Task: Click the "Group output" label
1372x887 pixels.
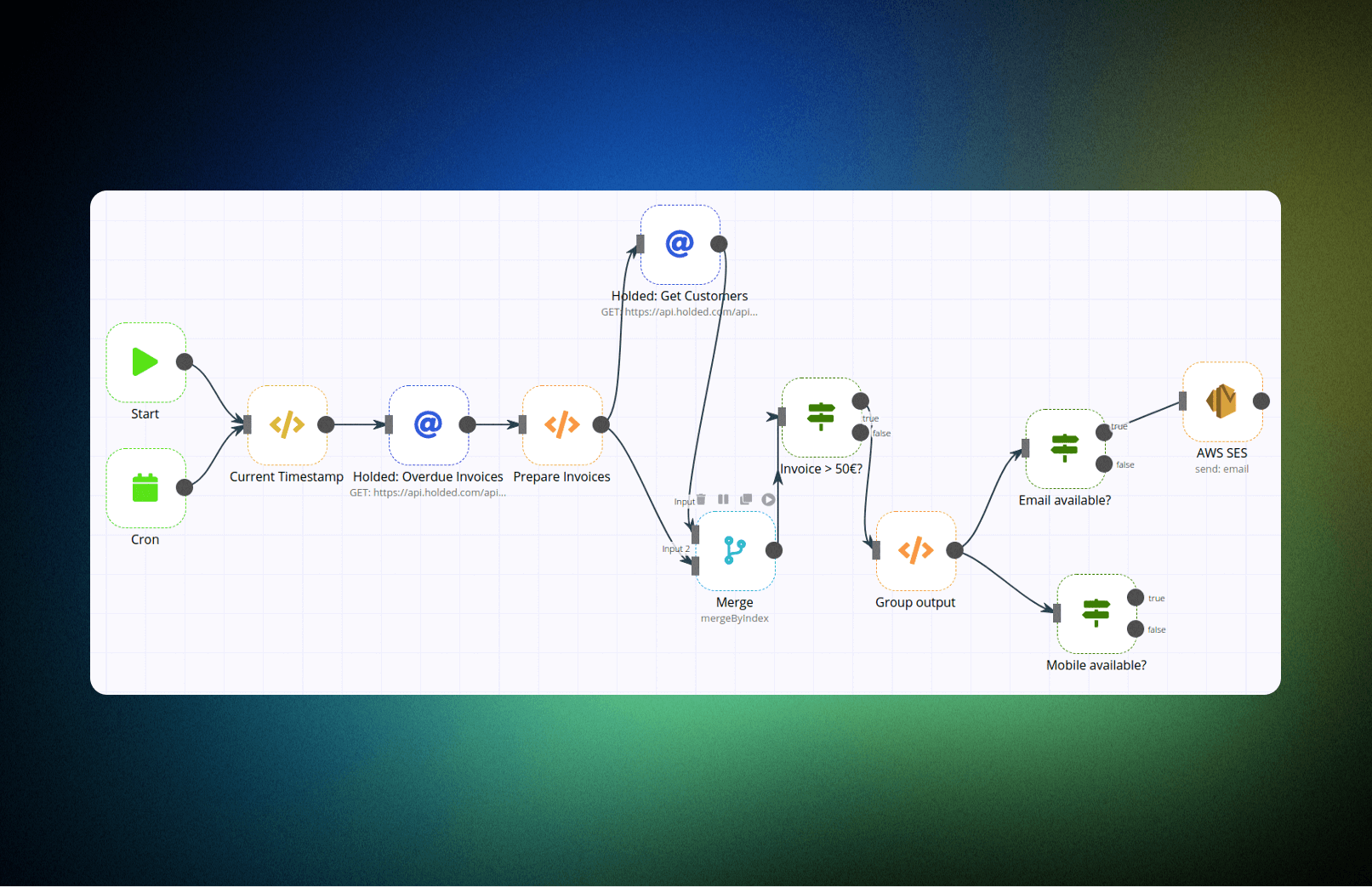Action: (916, 602)
